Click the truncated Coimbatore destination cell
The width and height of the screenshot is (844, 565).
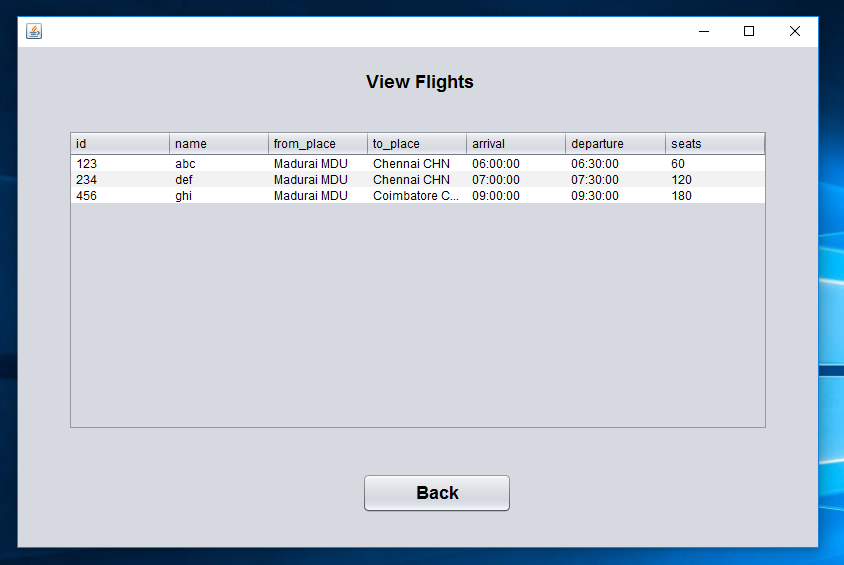[x=417, y=196]
